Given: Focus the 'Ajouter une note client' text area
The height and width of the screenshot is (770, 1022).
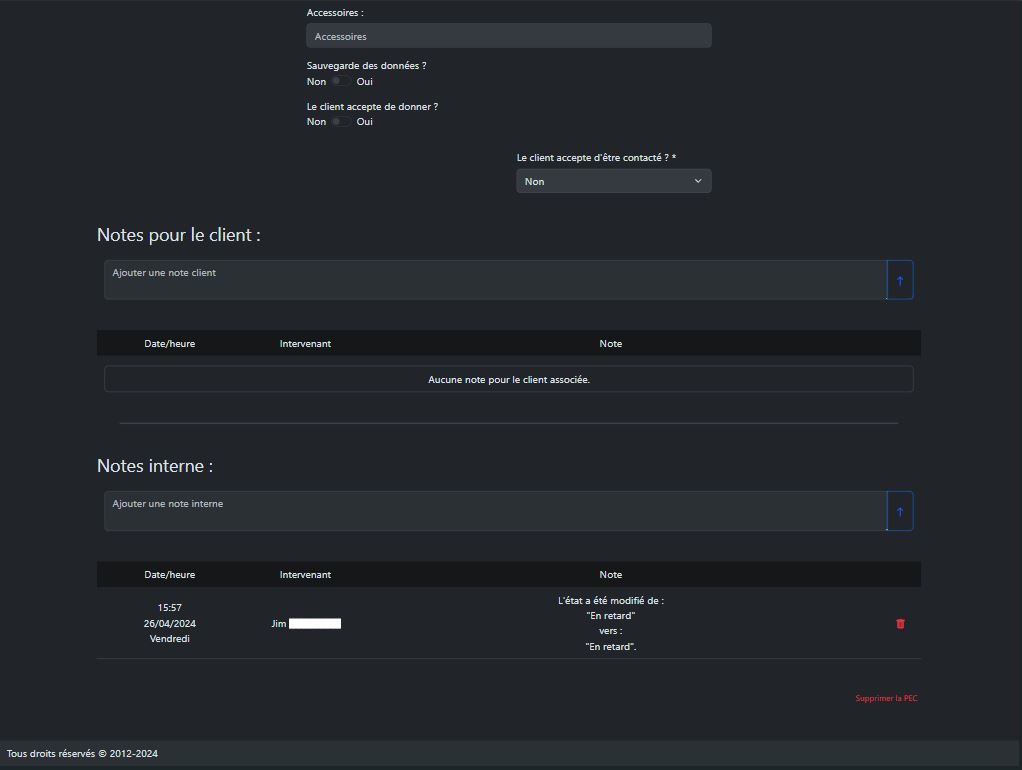Looking at the screenshot, I should [x=495, y=280].
